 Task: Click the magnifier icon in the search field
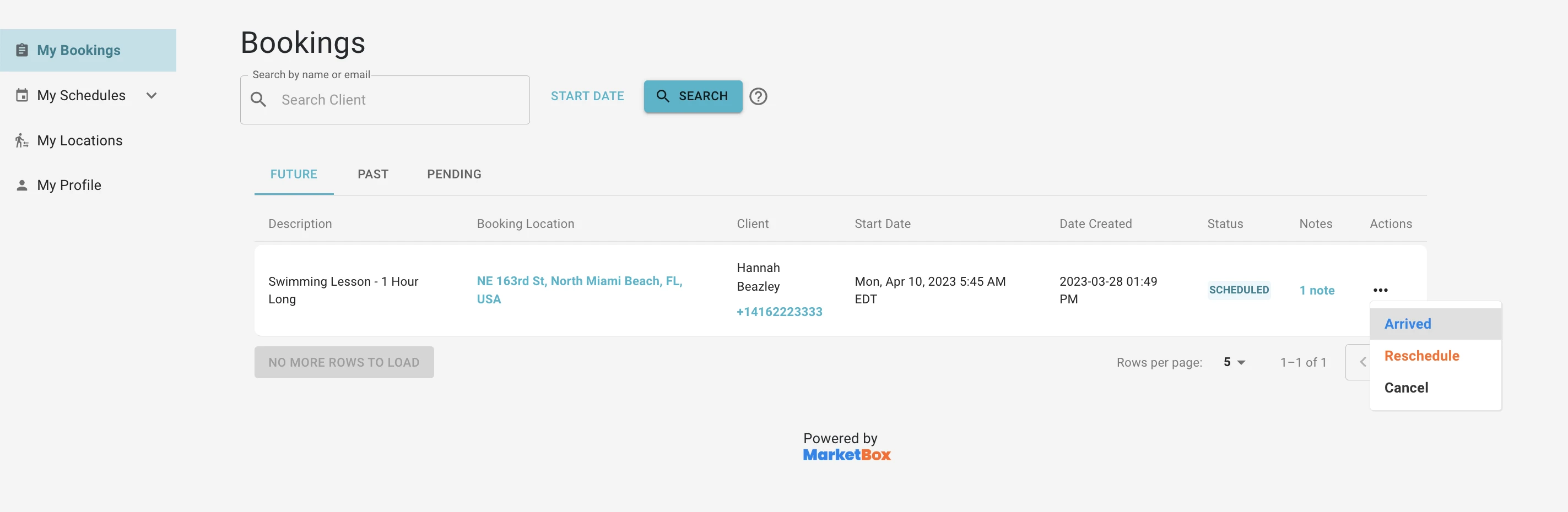click(x=258, y=100)
